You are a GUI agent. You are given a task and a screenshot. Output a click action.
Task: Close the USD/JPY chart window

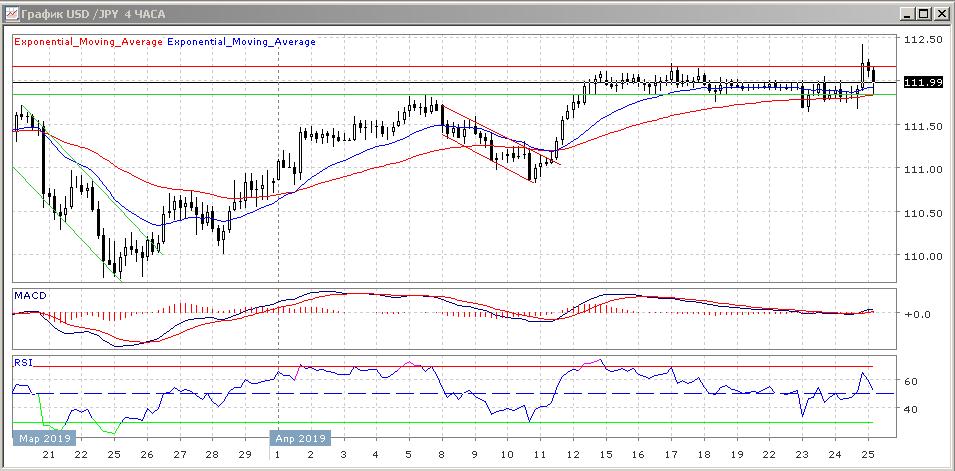tap(941, 13)
